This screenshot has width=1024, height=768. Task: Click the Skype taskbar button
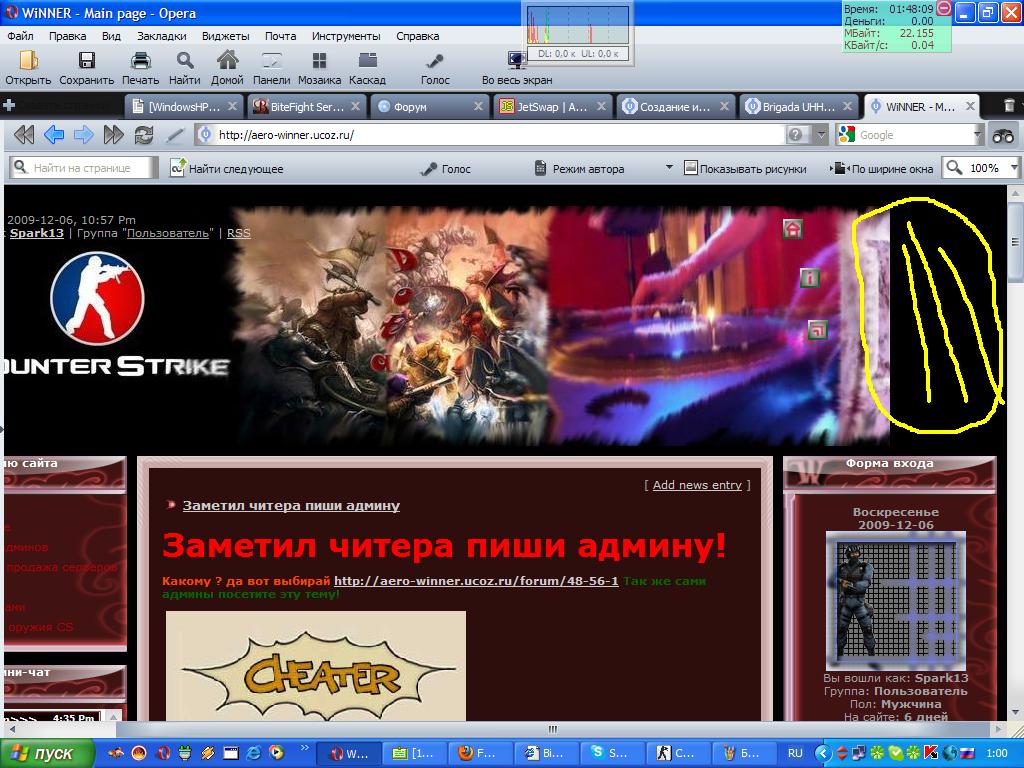[x=613, y=753]
